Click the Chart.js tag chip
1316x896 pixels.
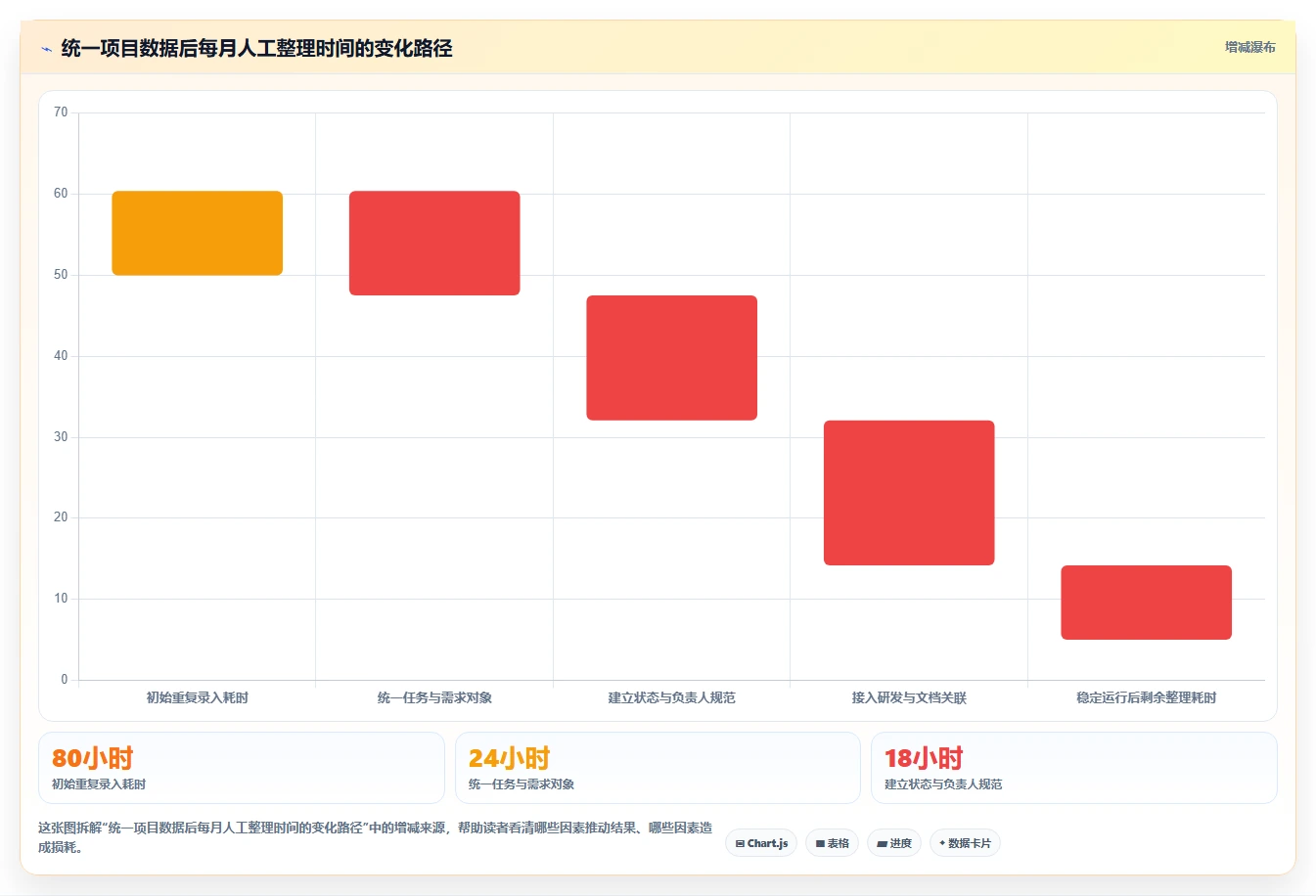coord(761,843)
